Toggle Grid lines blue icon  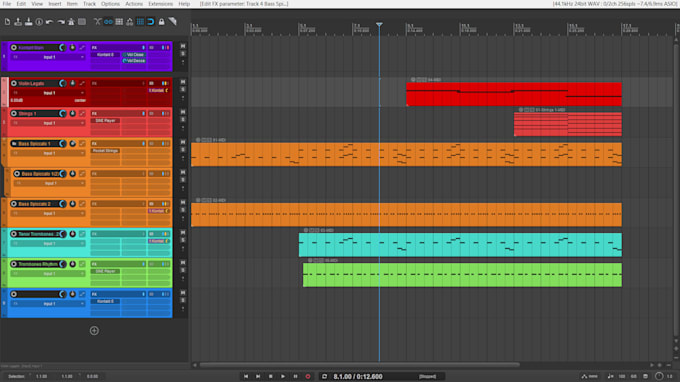click(x=140, y=22)
